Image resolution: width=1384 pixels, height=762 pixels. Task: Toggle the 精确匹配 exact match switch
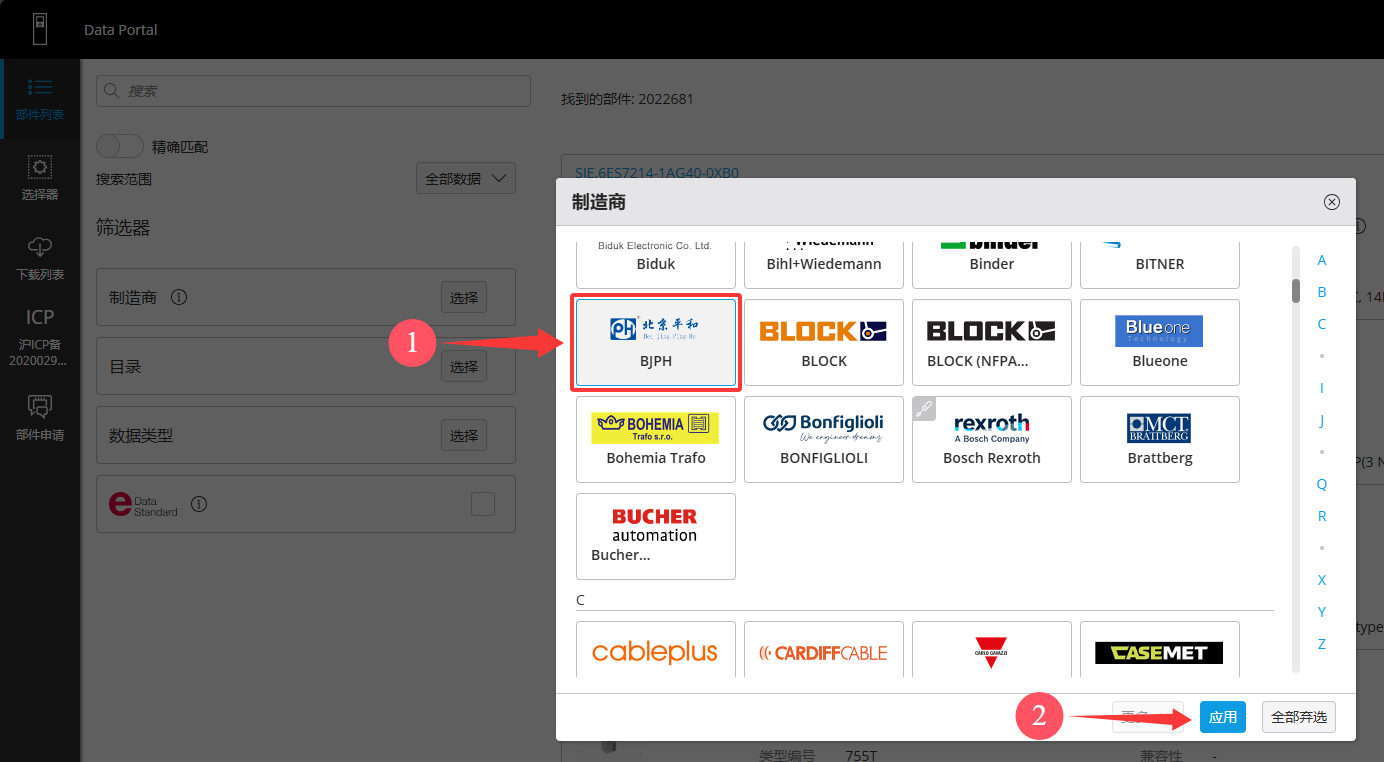click(x=120, y=146)
